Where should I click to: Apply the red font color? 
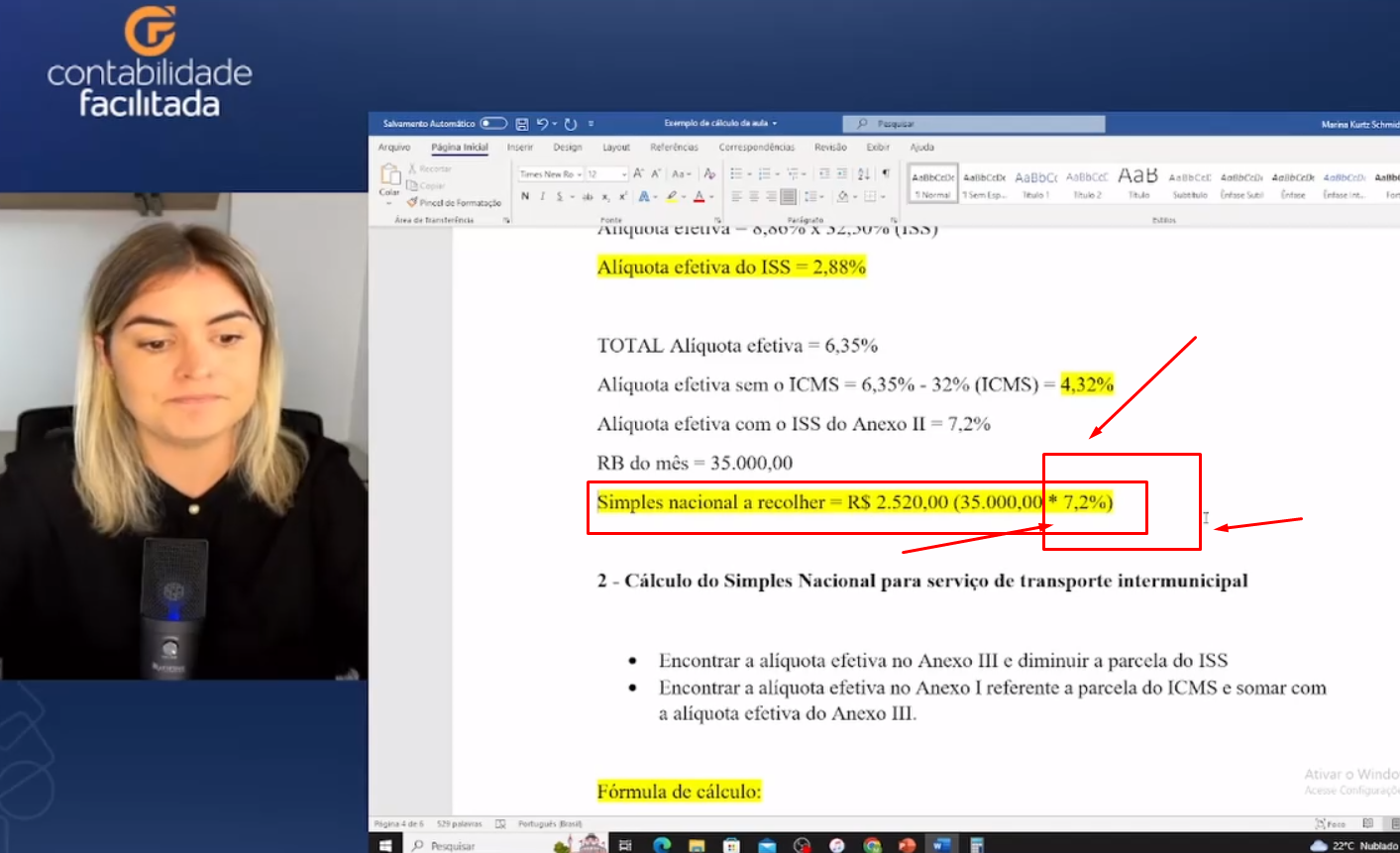[x=700, y=196]
